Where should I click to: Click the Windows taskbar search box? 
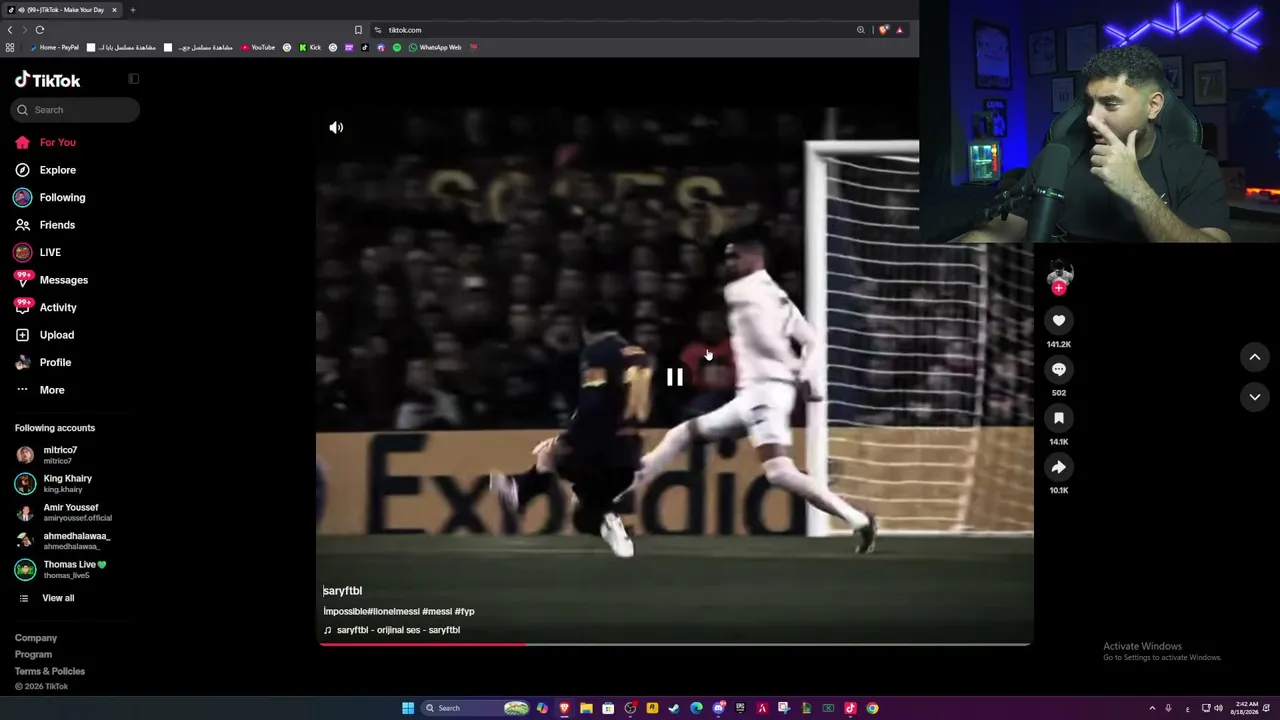pyautogui.click(x=476, y=708)
